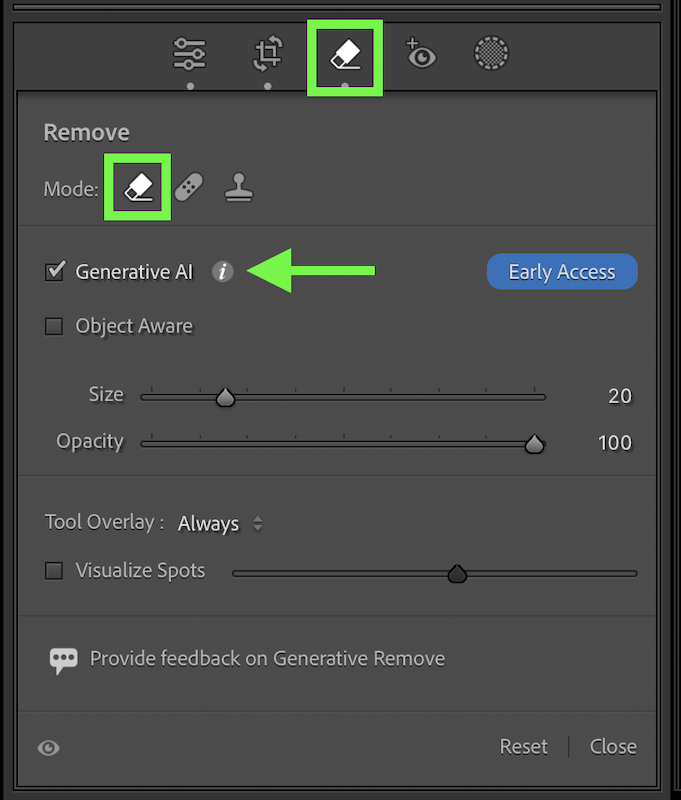Close the Remove panel

(x=613, y=747)
